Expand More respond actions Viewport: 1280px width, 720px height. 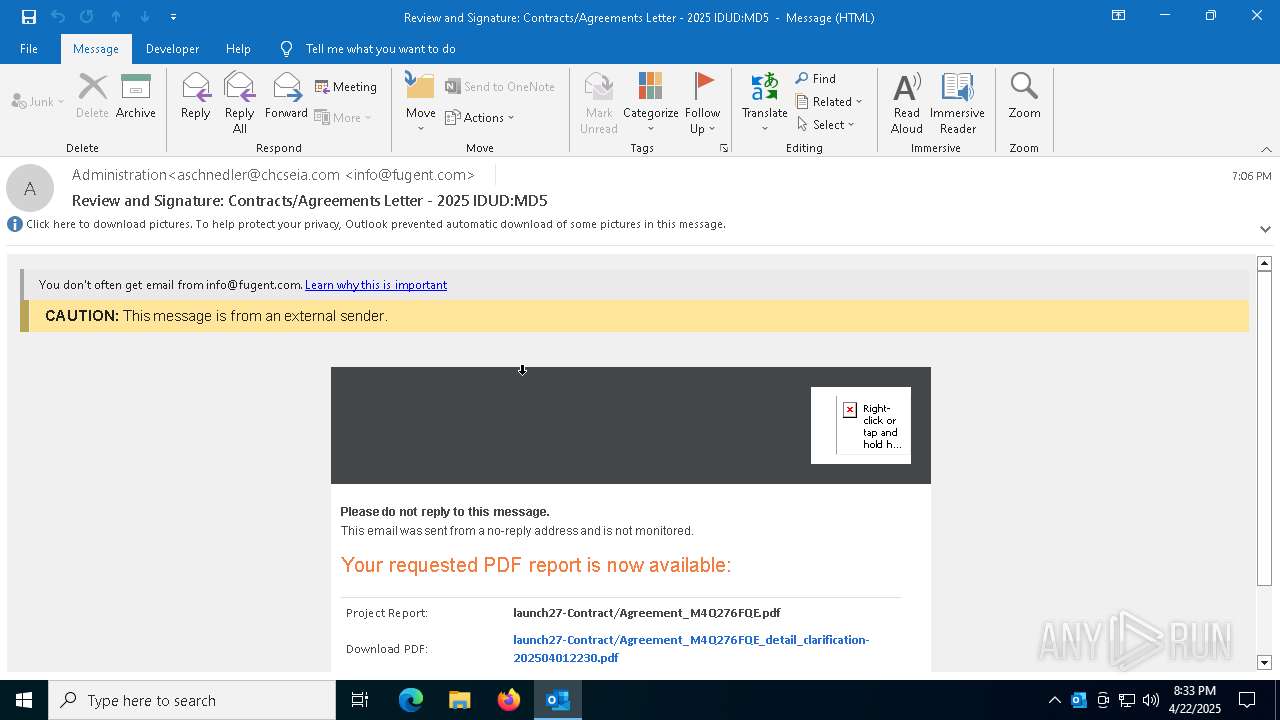343,117
